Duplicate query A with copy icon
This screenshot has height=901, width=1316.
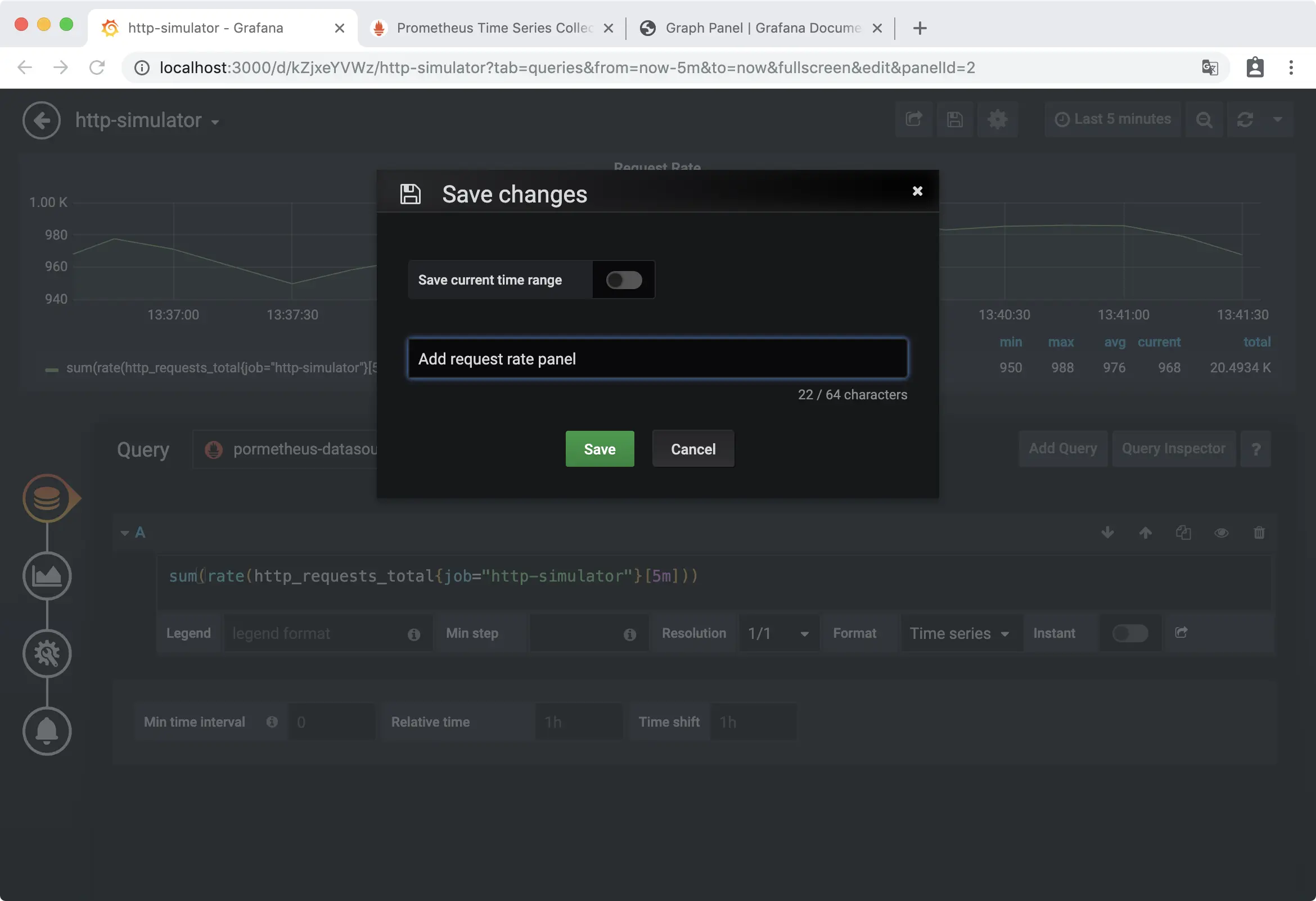1183,532
